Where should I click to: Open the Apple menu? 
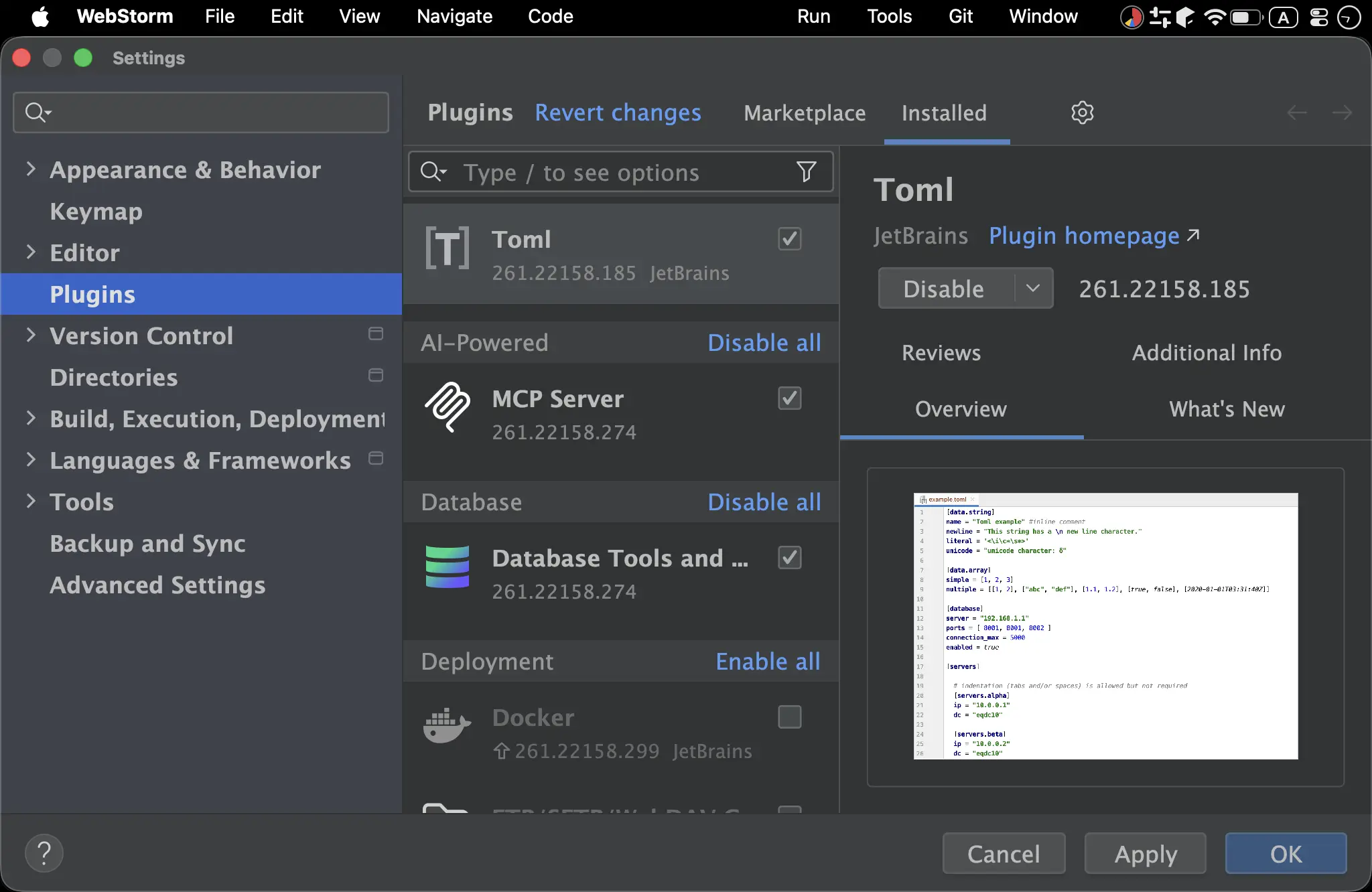pos(40,16)
